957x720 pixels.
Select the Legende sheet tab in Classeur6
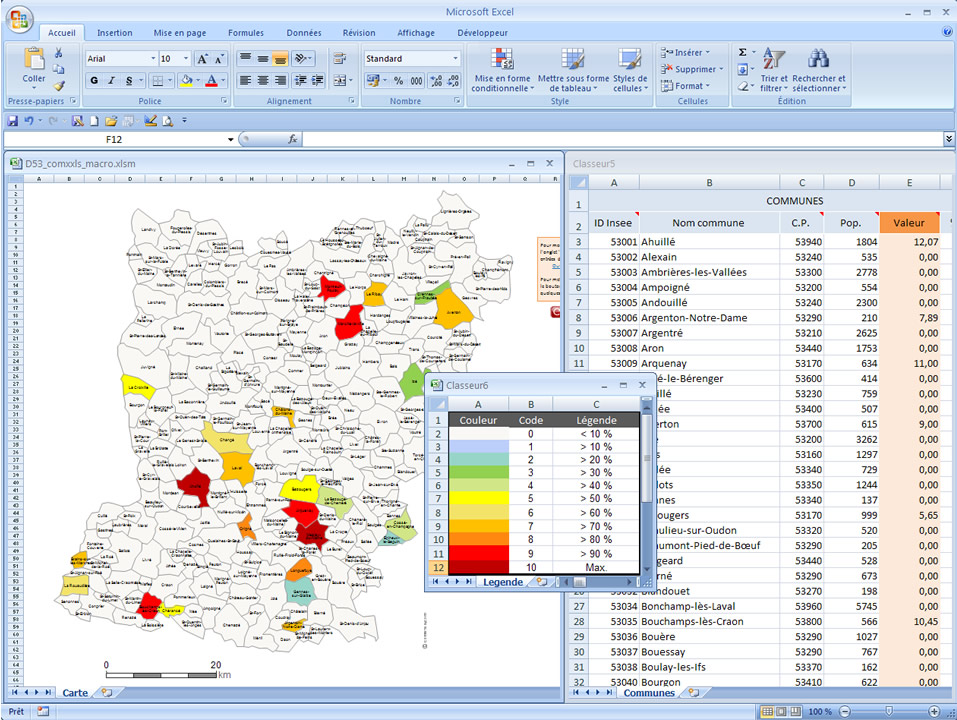click(503, 582)
